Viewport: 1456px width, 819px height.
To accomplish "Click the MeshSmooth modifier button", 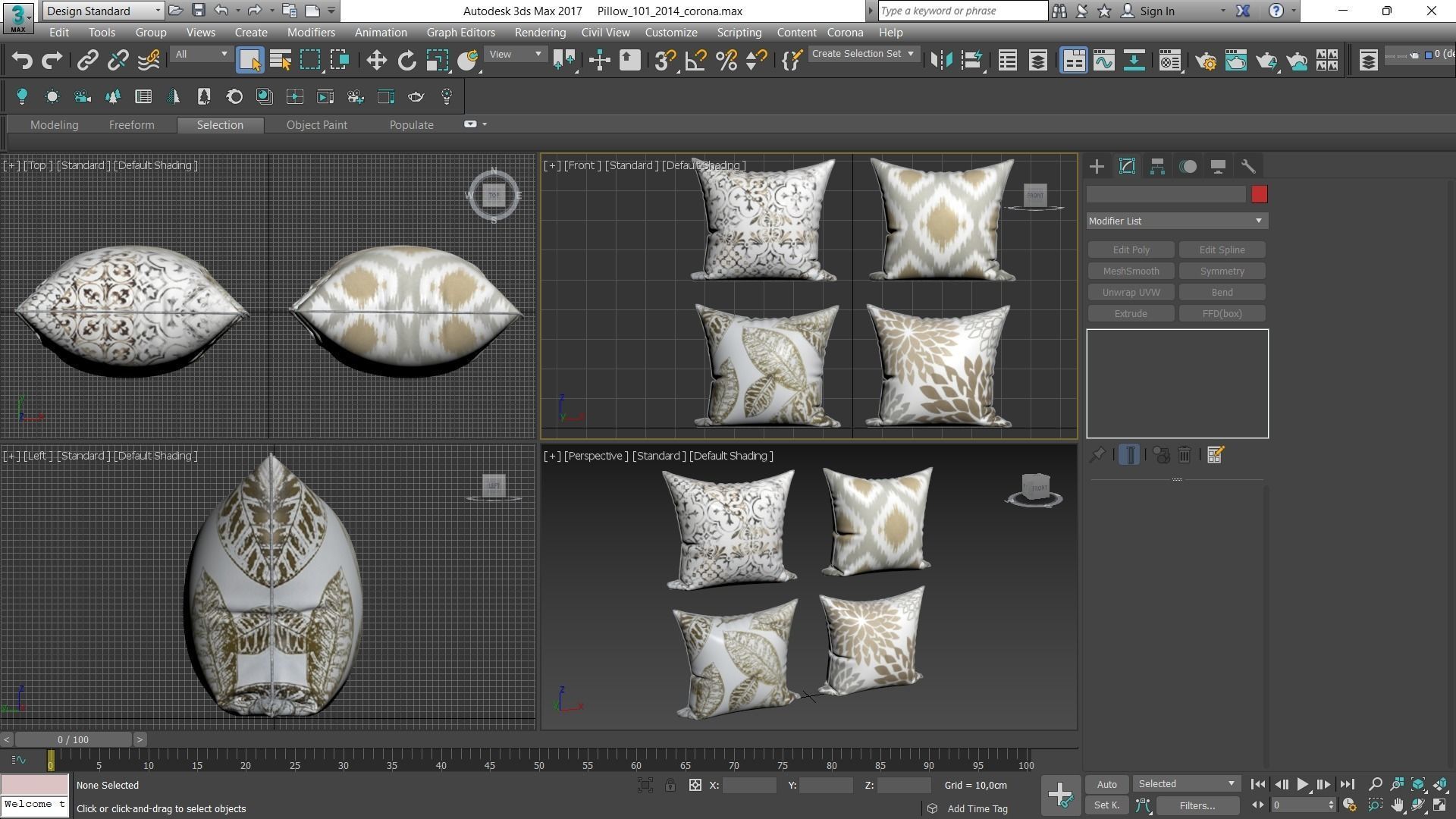I will 1131,271.
